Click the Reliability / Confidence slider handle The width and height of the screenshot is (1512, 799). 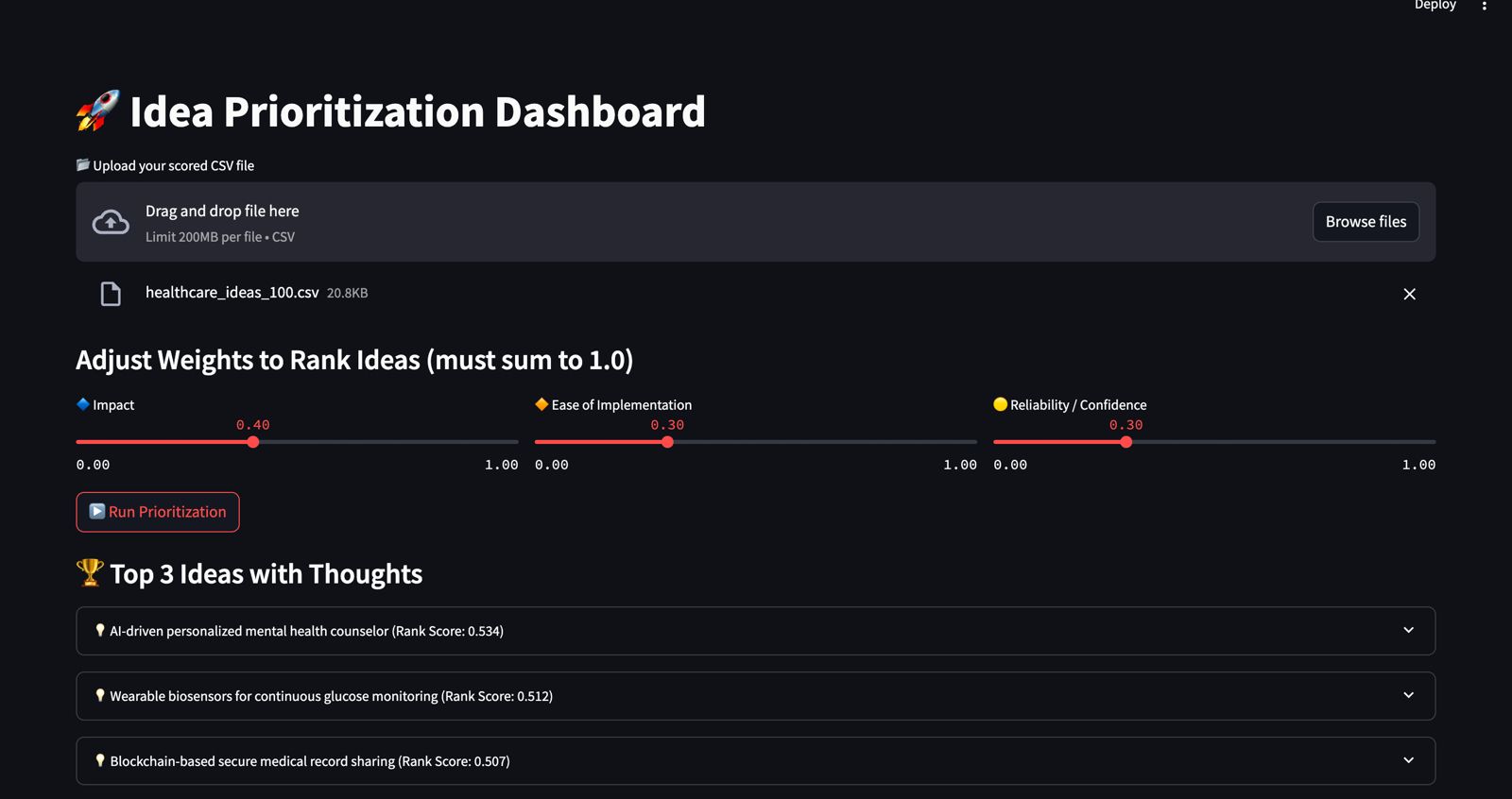tap(1125, 442)
